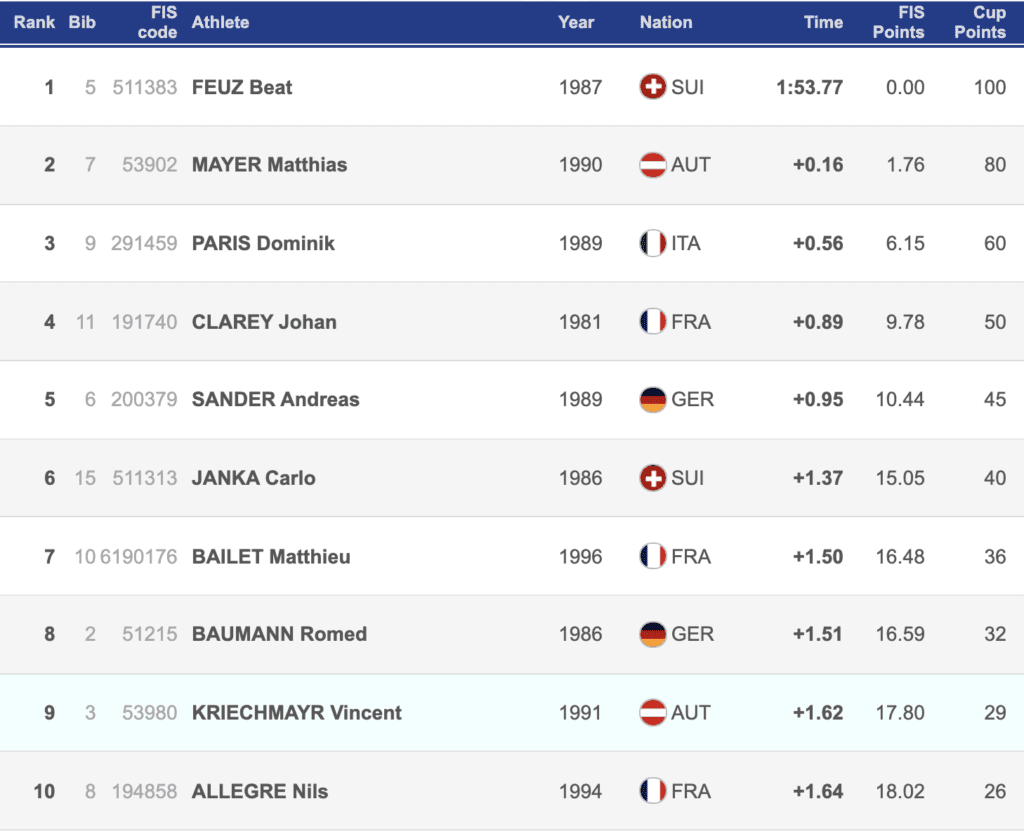This screenshot has width=1024, height=832.
Task: Click Swiss flag icon beside Feuz Beat
Action: 652,87
